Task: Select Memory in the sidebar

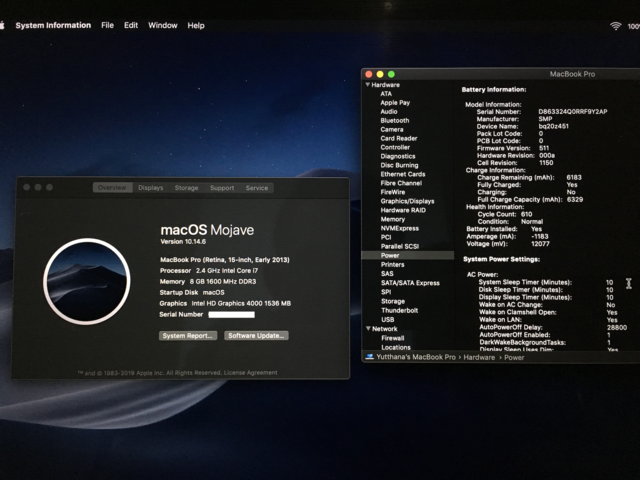Action: pos(393,219)
